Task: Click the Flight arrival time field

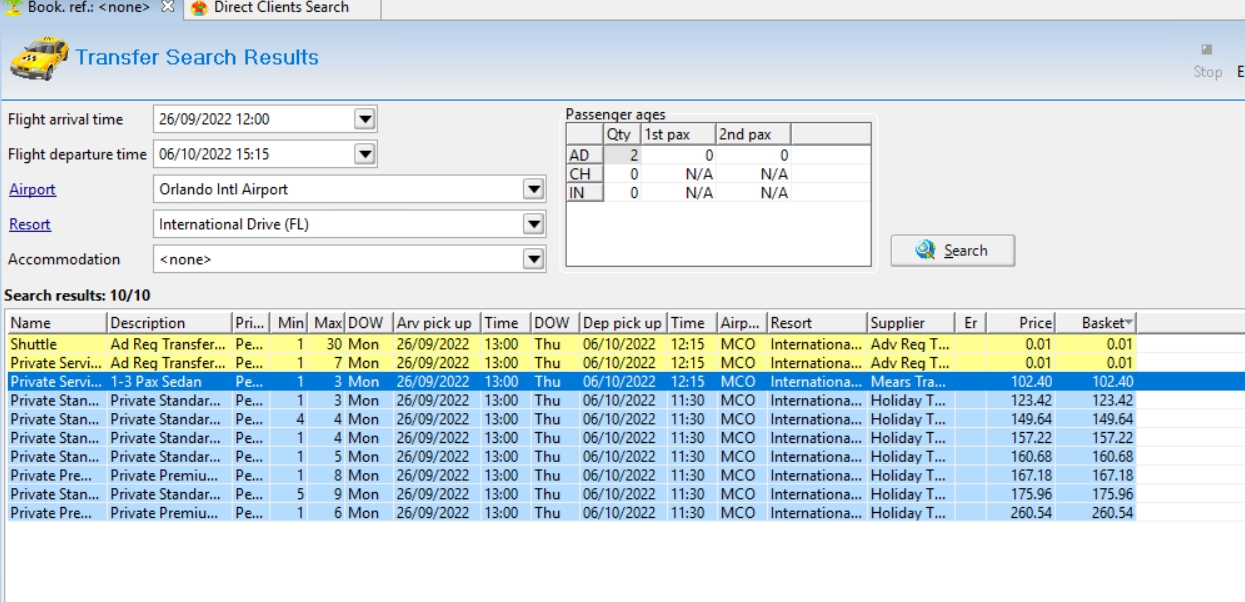Action: click(265, 120)
